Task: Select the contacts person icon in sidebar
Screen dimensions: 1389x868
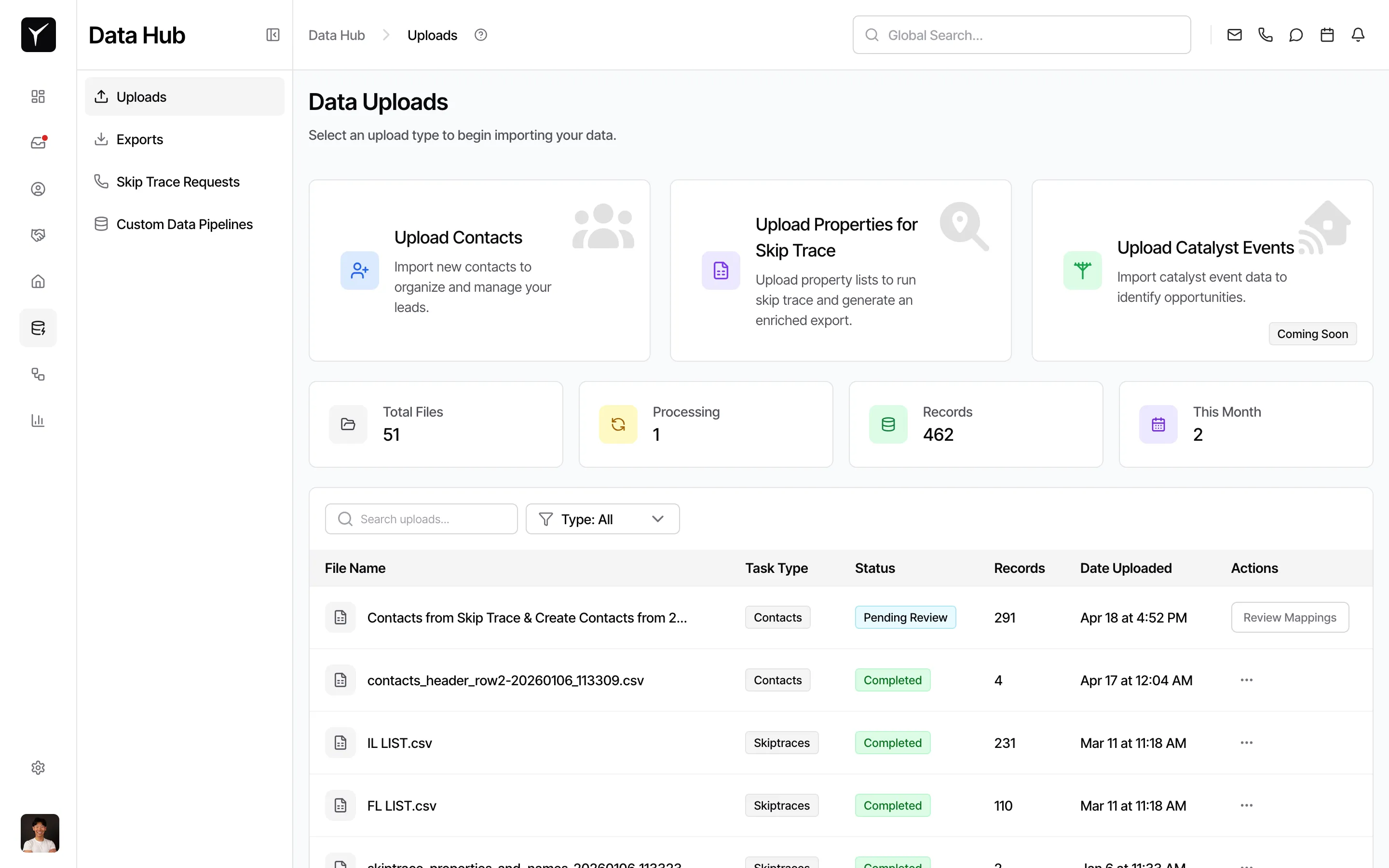Action: pos(38,188)
